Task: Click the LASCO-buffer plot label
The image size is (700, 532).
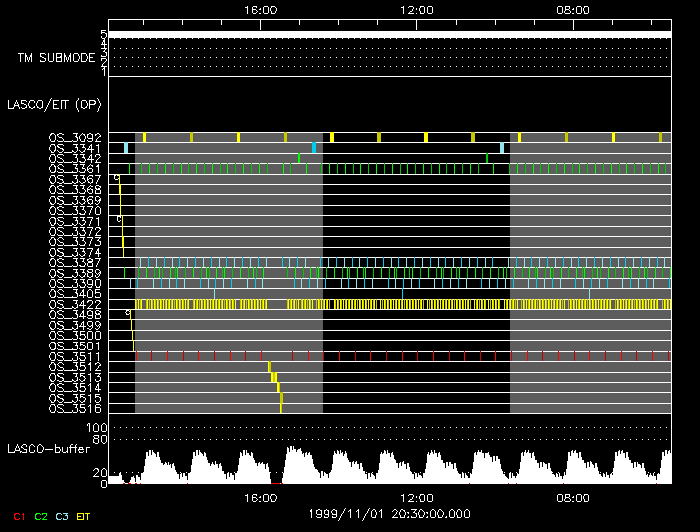Action: pos(49,449)
